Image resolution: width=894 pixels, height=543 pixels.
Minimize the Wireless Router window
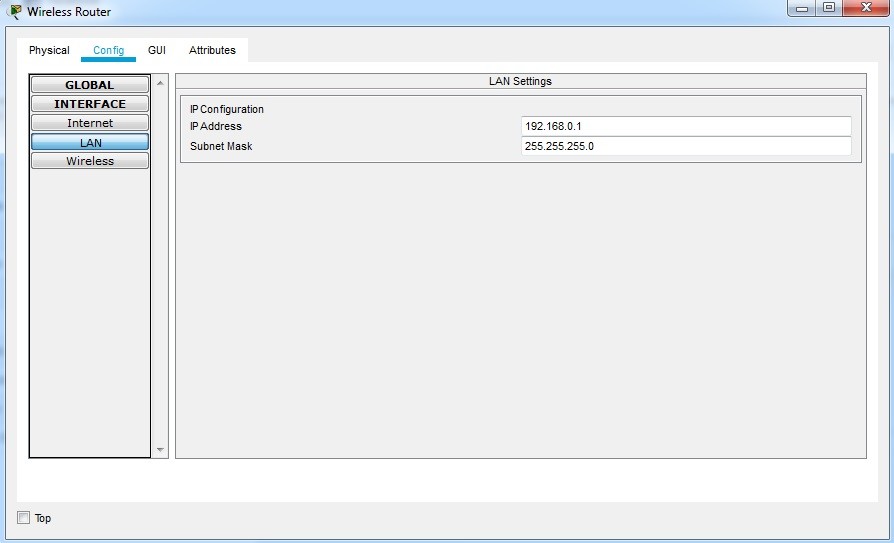[x=802, y=8]
